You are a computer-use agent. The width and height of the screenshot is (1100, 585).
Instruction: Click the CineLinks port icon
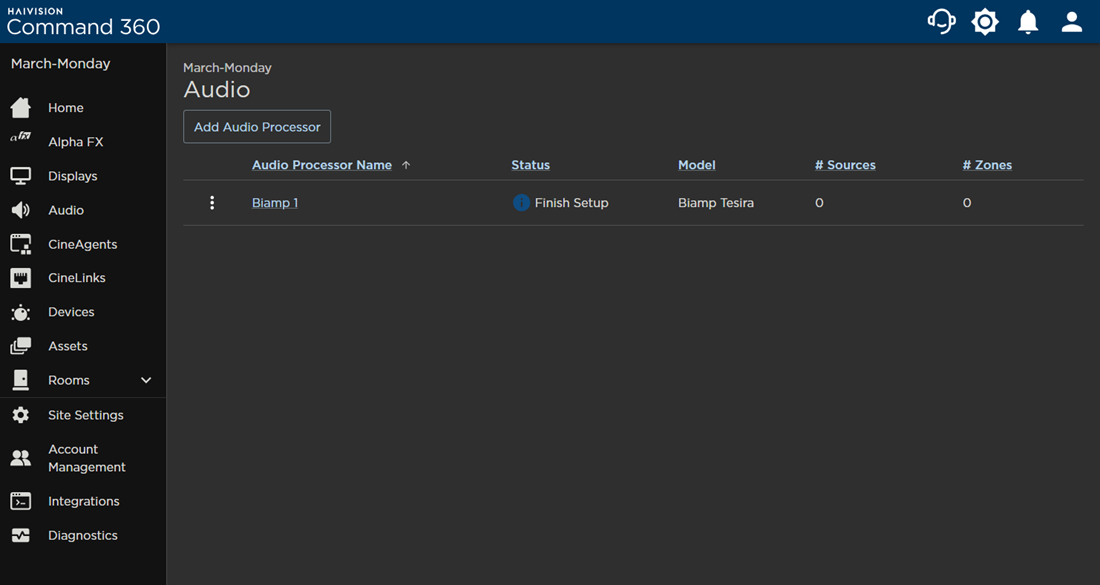[20, 278]
